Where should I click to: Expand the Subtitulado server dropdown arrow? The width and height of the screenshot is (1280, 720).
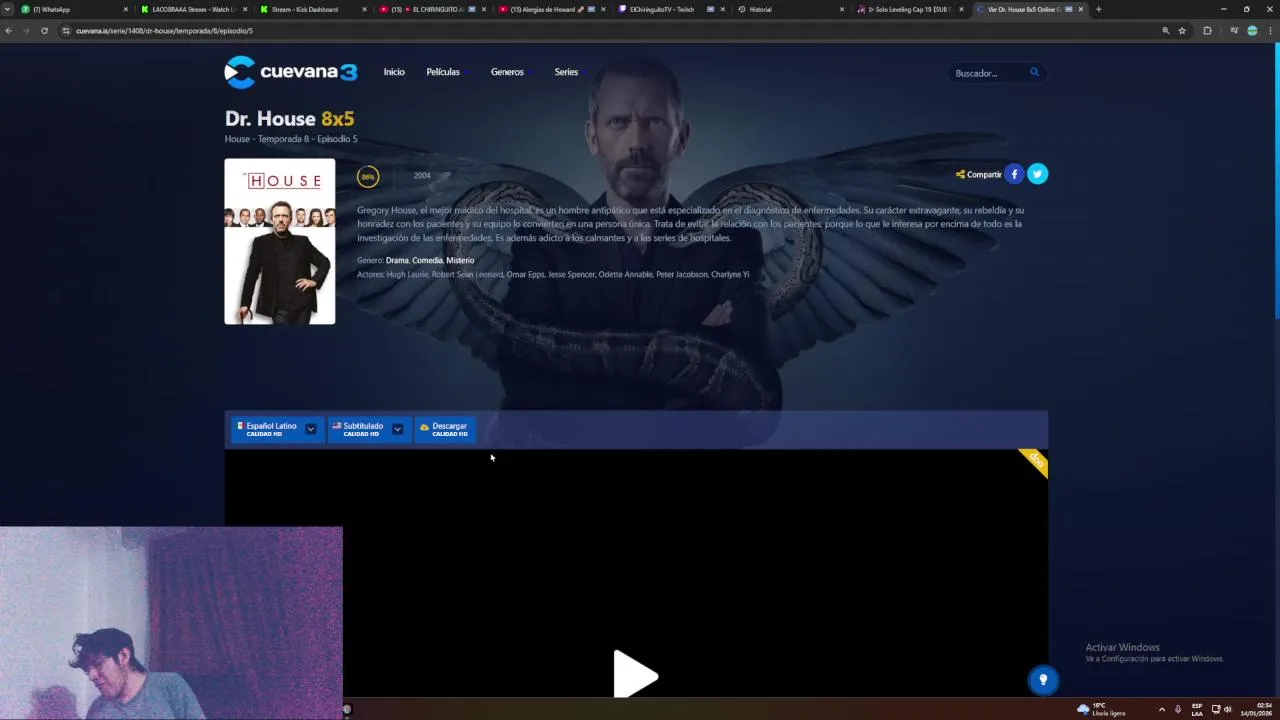pos(397,429)
